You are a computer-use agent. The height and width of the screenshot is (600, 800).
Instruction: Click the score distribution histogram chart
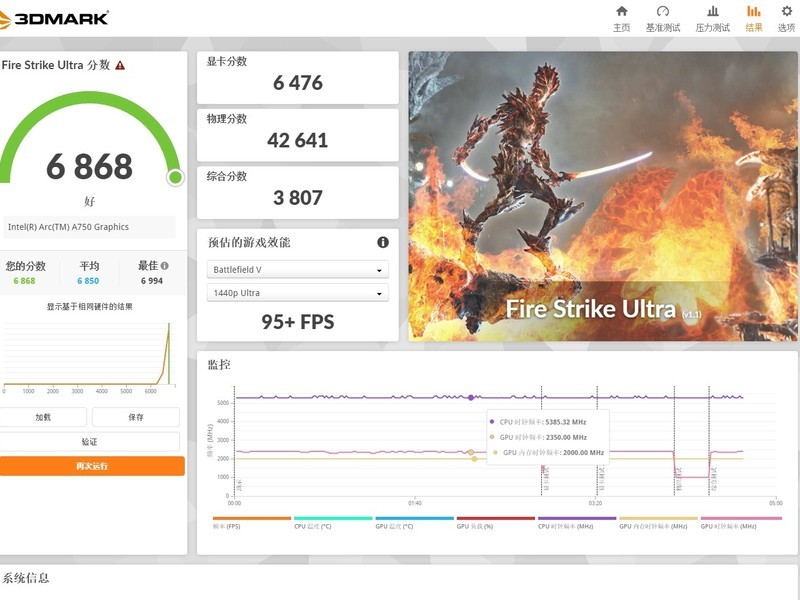(89, 357)
